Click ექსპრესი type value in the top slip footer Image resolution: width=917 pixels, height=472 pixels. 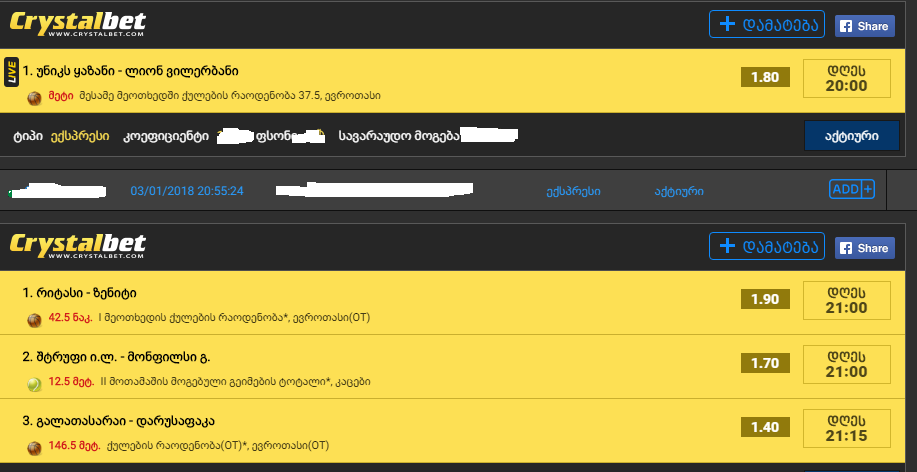(80, 136)
